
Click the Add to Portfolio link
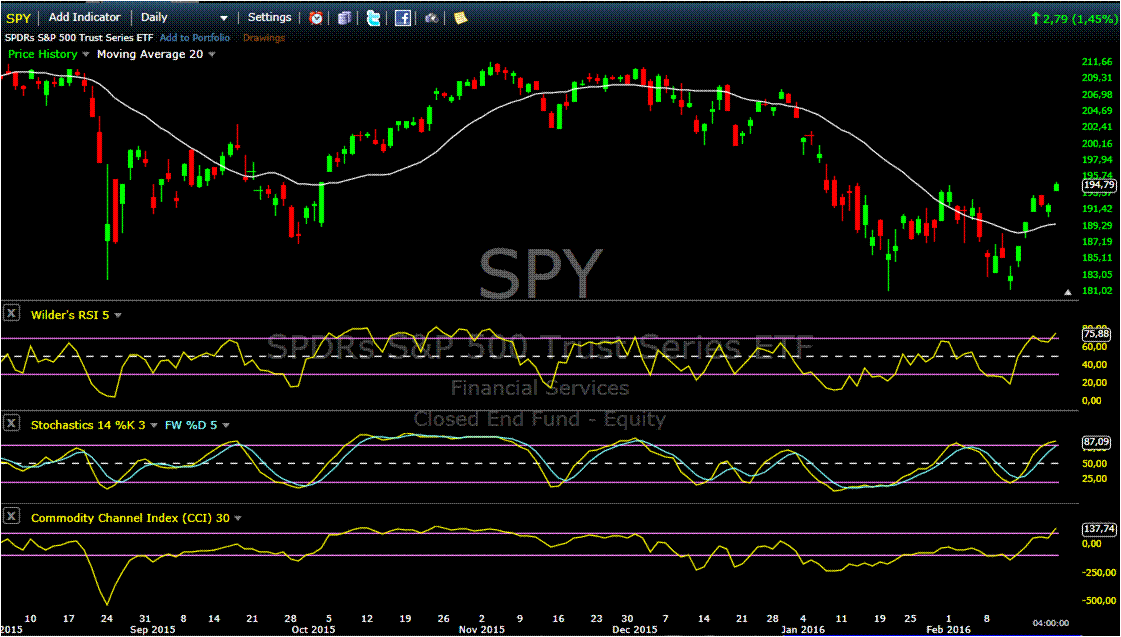pos(195,37)
